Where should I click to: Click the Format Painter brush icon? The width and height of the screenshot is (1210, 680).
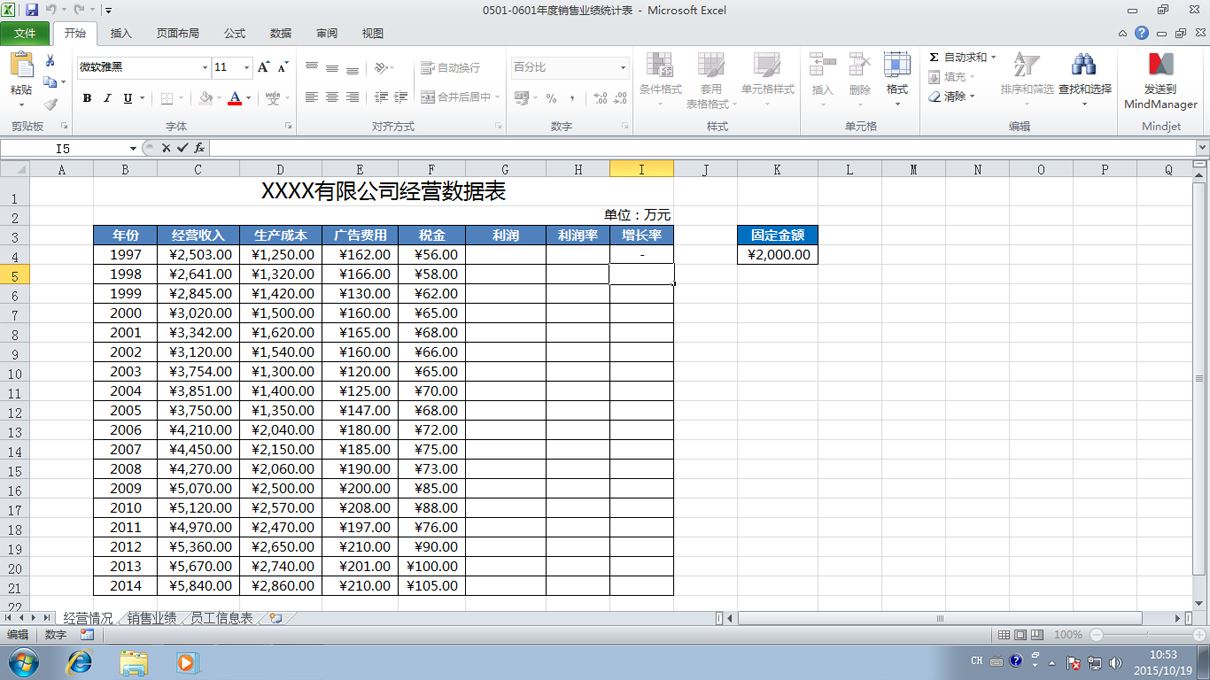point(50,104)
